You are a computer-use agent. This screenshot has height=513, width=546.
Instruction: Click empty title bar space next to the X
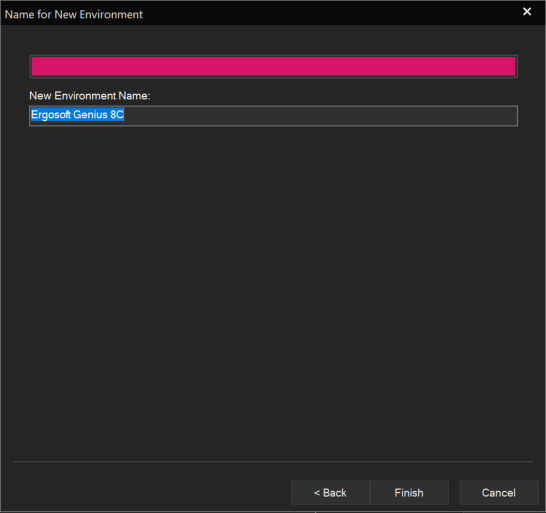453,13
